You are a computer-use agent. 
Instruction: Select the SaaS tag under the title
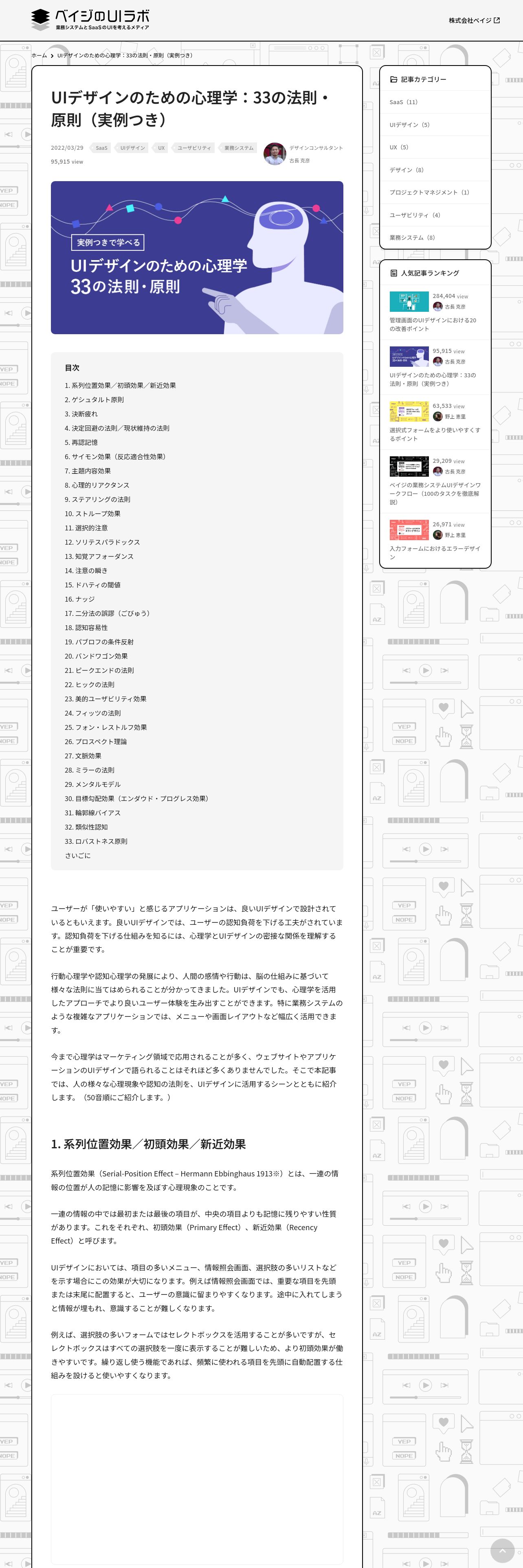point(101,148)
